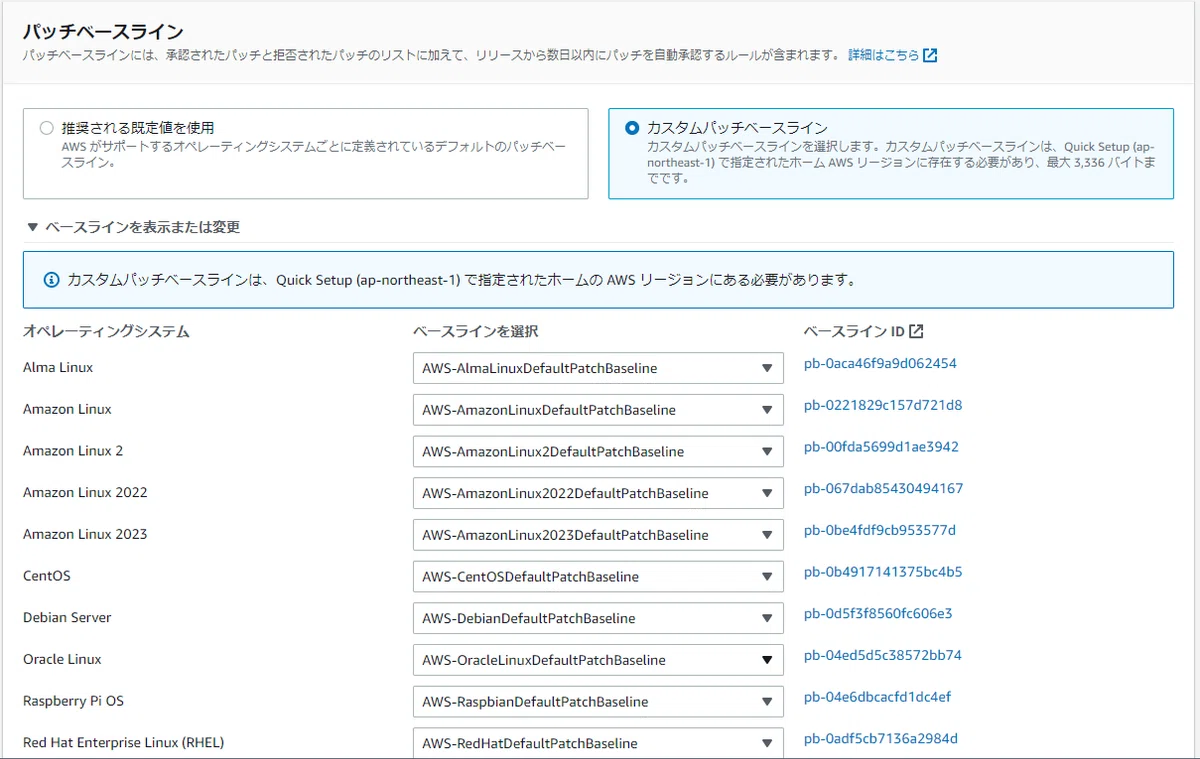
Task: Open baseline ID pb-0b4917141375bc4b5
Action: 883,572
